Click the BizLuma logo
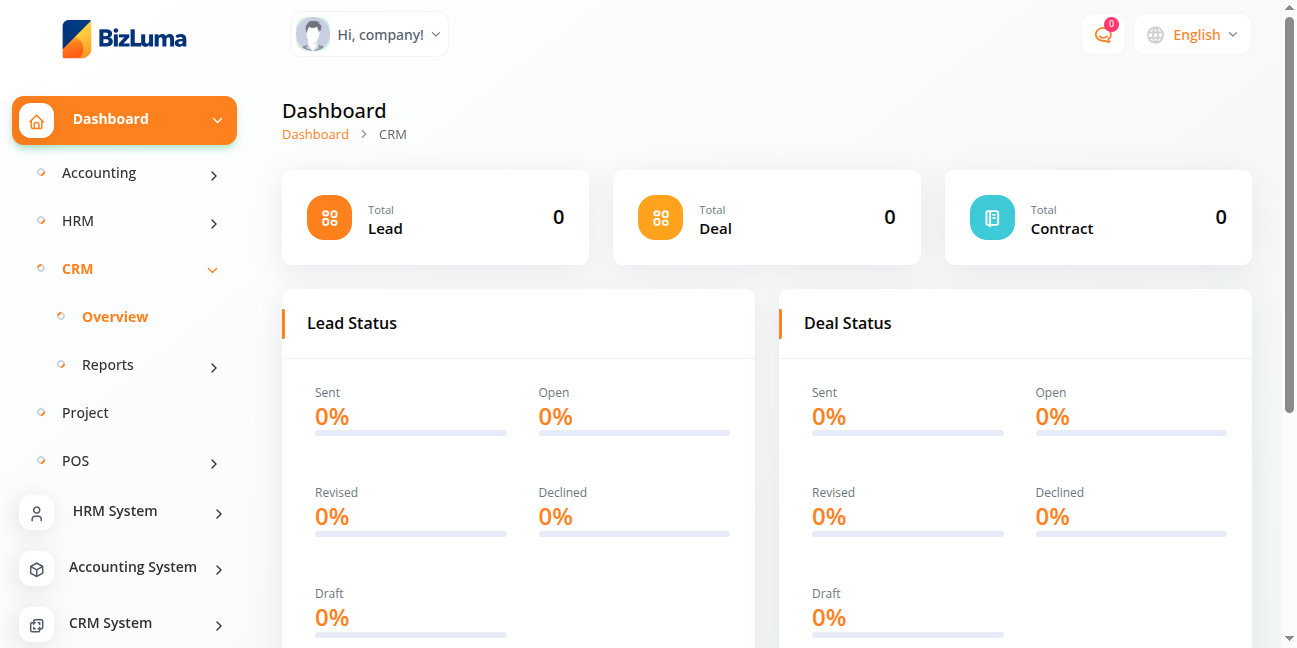 coord(124,39)
